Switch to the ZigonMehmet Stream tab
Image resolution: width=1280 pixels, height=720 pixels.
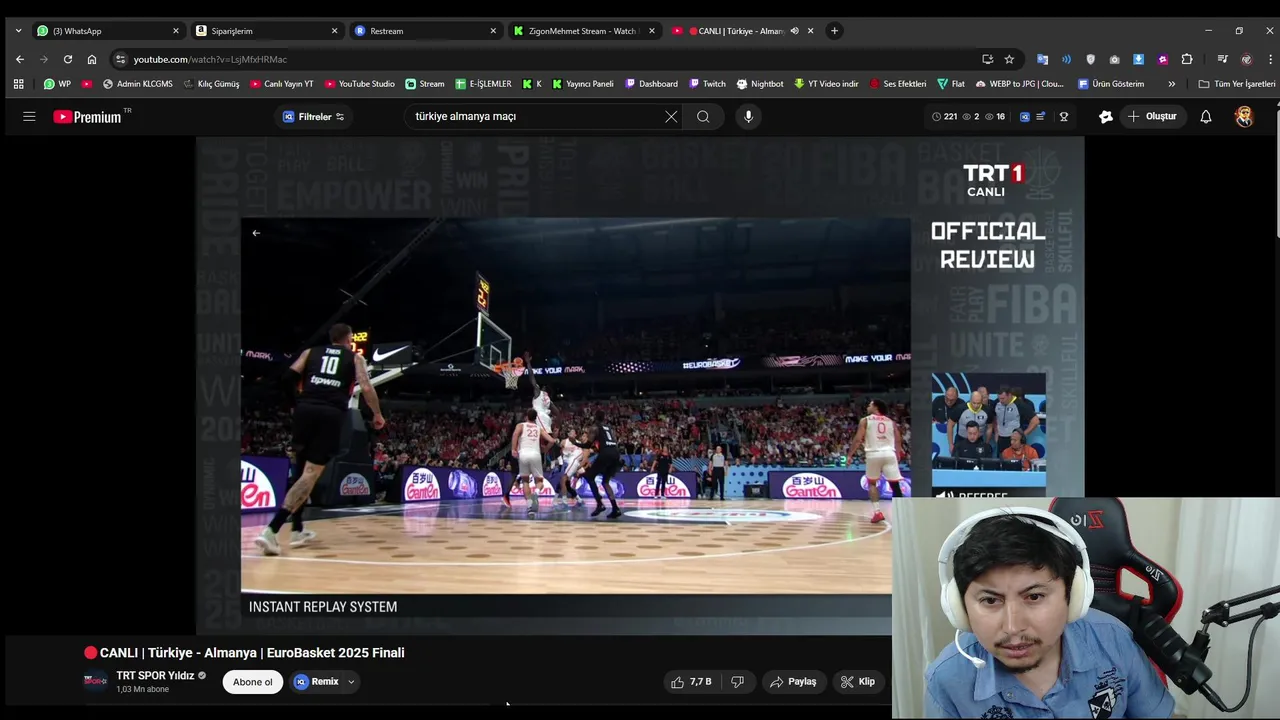pyautogui.click(x=584, y=31)
